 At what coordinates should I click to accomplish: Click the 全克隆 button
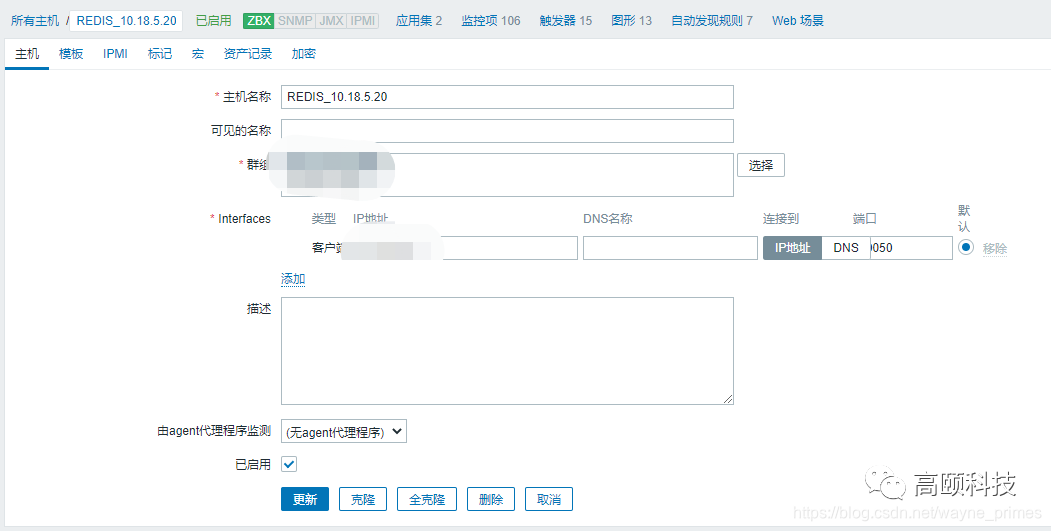427,499
